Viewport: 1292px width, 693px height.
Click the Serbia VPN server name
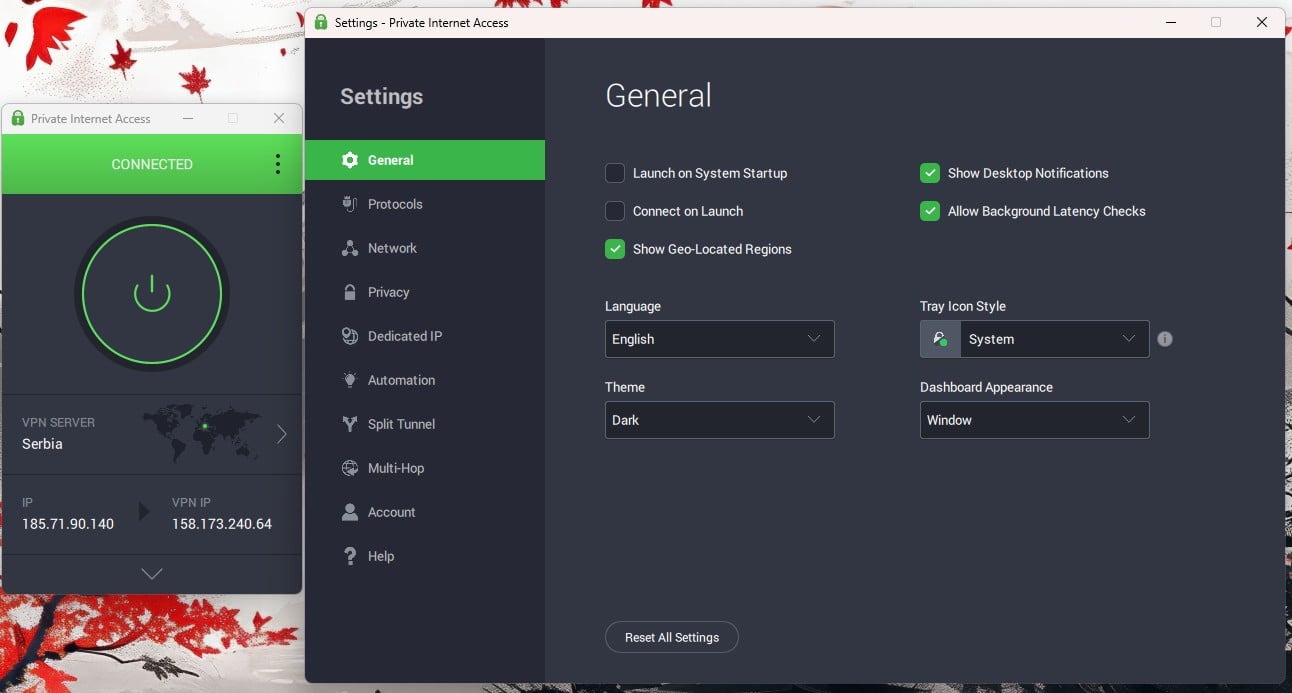point(42,444)
